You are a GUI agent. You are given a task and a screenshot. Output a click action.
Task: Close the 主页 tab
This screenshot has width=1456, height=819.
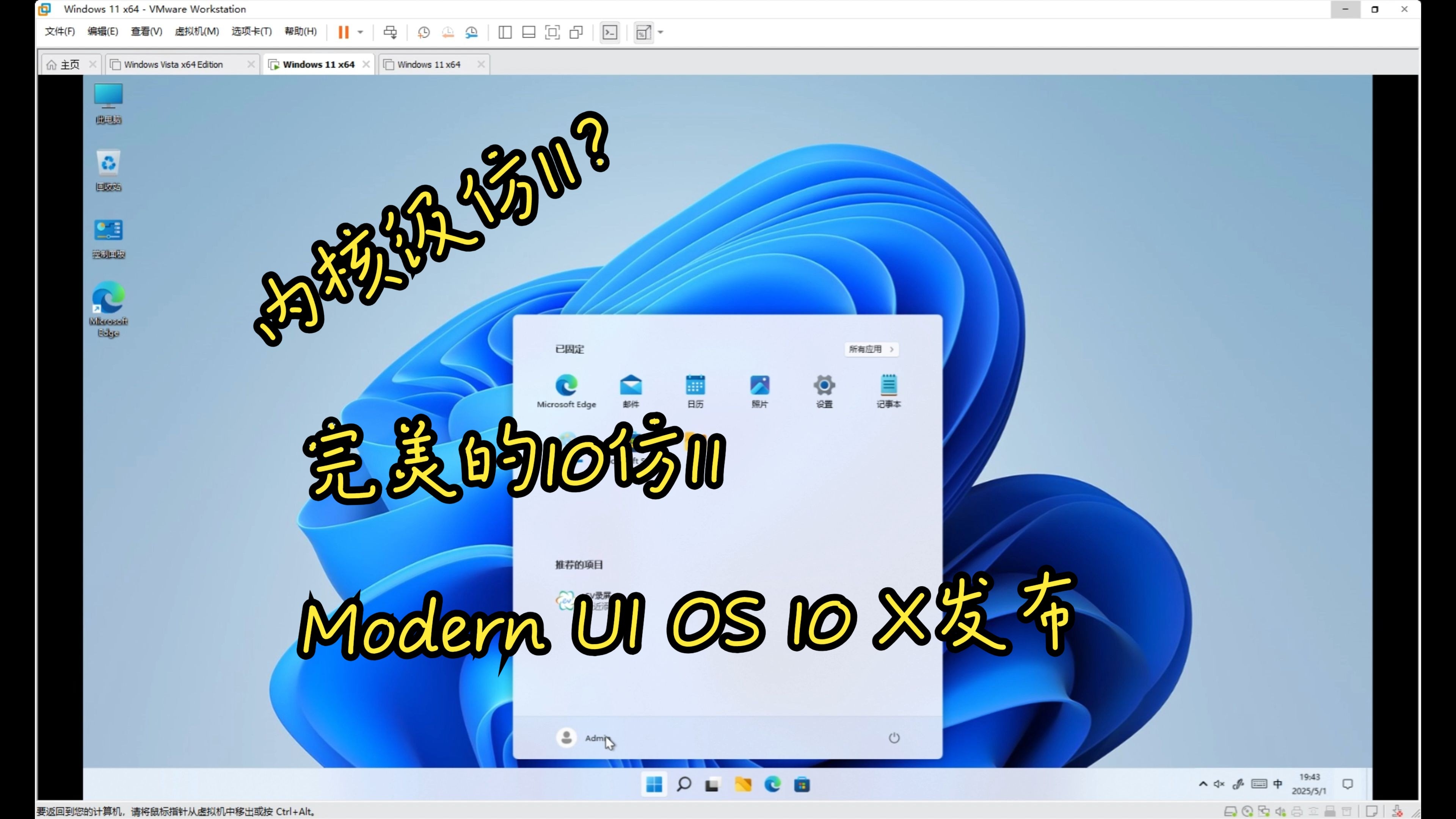click(93, 64)
